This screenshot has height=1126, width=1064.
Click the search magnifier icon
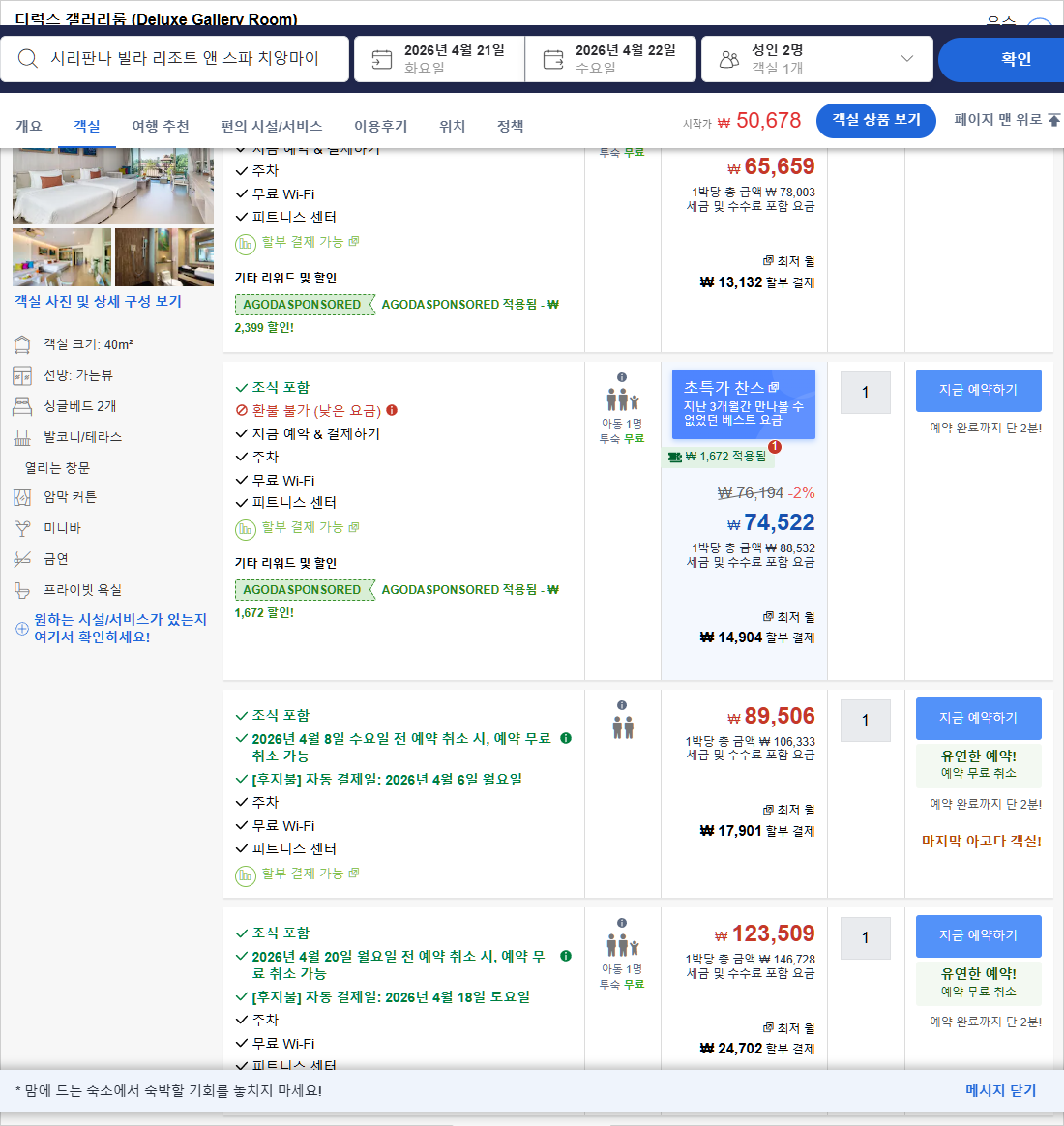(26, 59)
